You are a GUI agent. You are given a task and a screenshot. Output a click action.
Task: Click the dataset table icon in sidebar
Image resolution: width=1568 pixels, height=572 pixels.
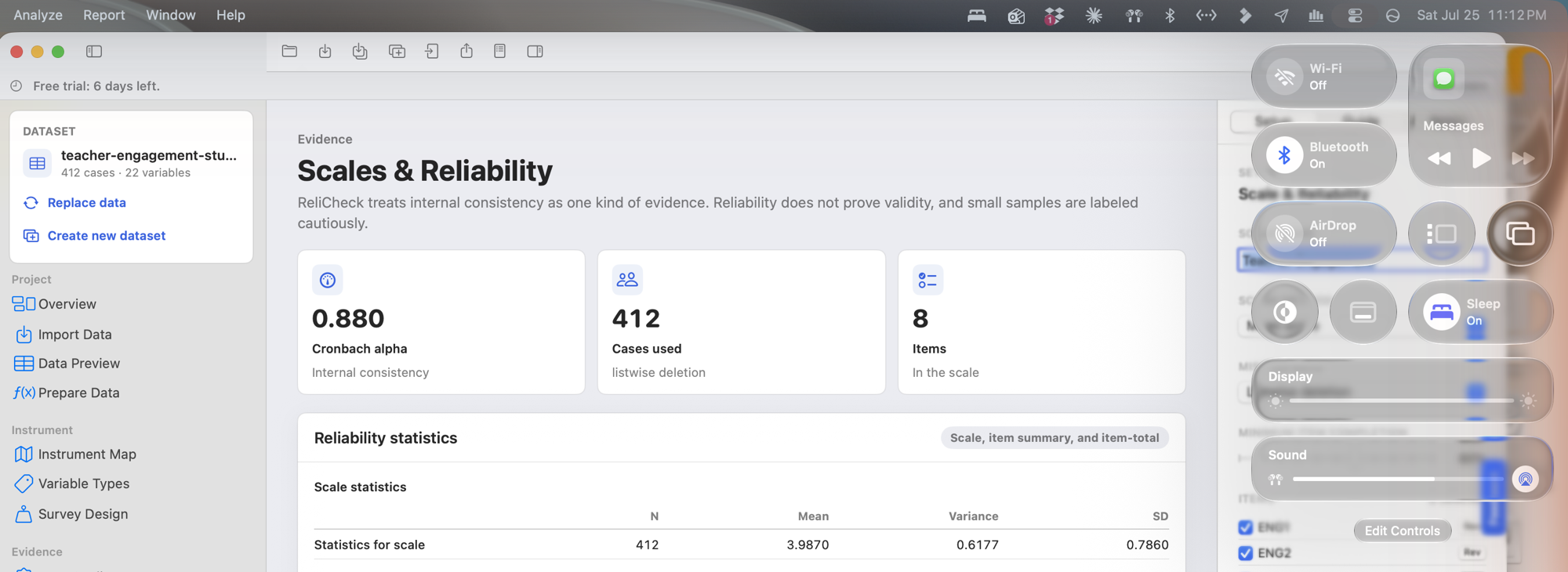click(x=37, y=163)
